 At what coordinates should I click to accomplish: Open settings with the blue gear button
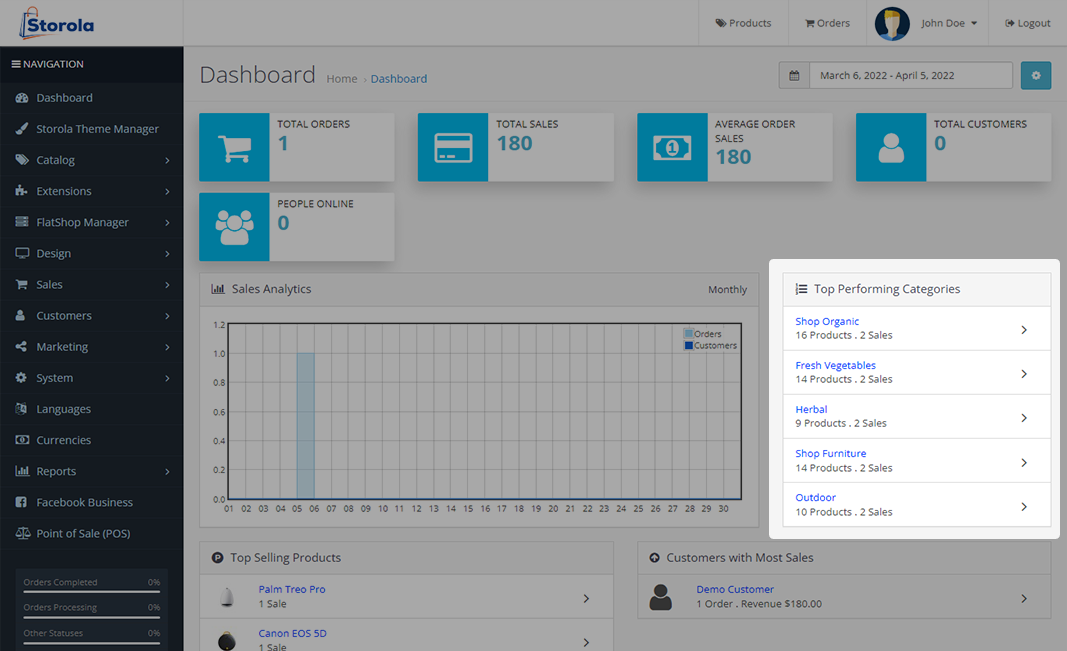tap(1035, 76)
